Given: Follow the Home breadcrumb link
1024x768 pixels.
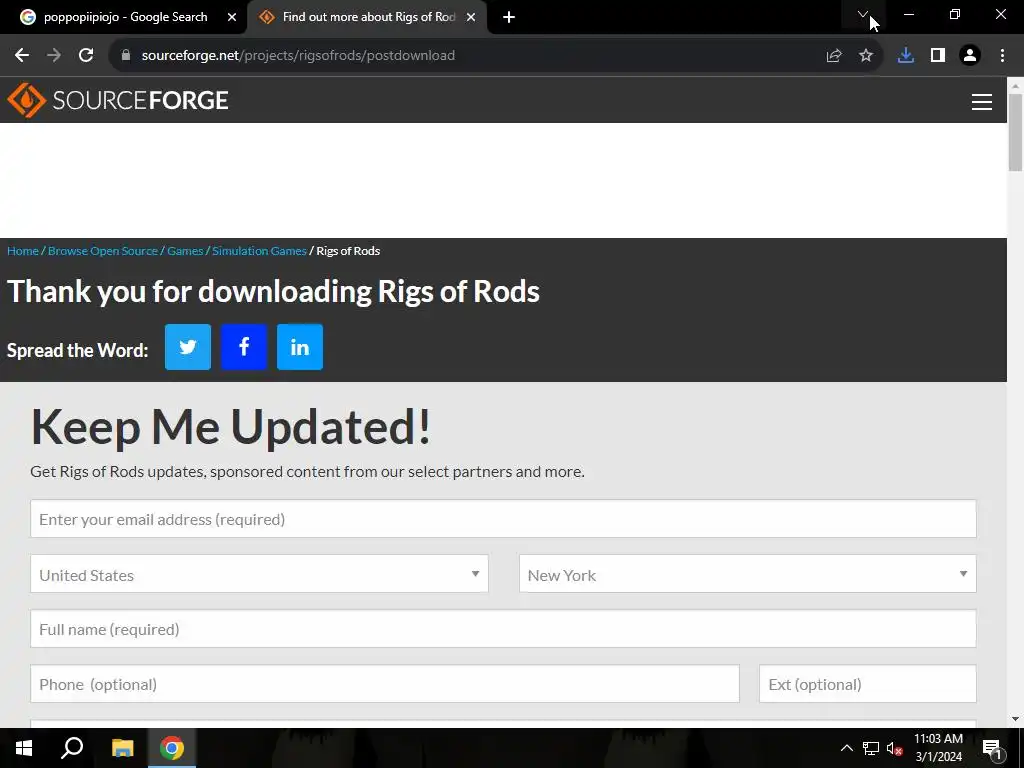Looking at the screenshot, I should tap(23, 251).
